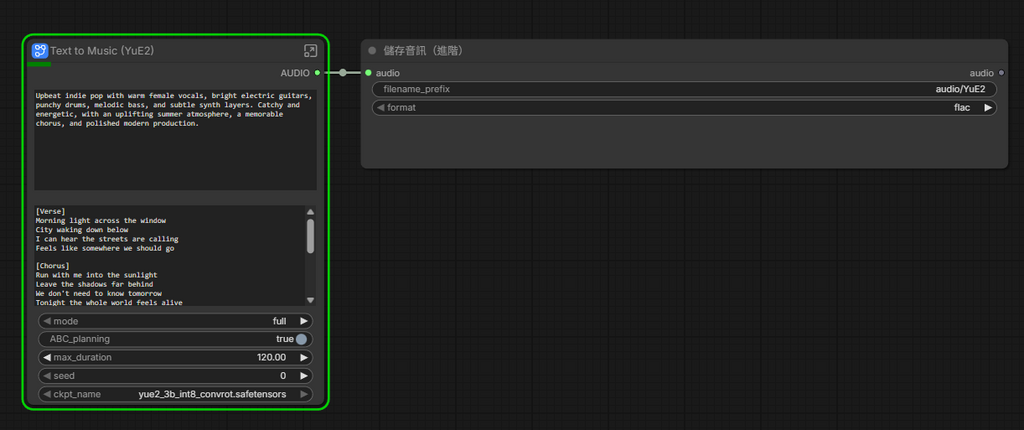Viewport: 1024px width, 430px height.
Task: Open the format dropdown showing flac
Action: click(x=684, y=107)
